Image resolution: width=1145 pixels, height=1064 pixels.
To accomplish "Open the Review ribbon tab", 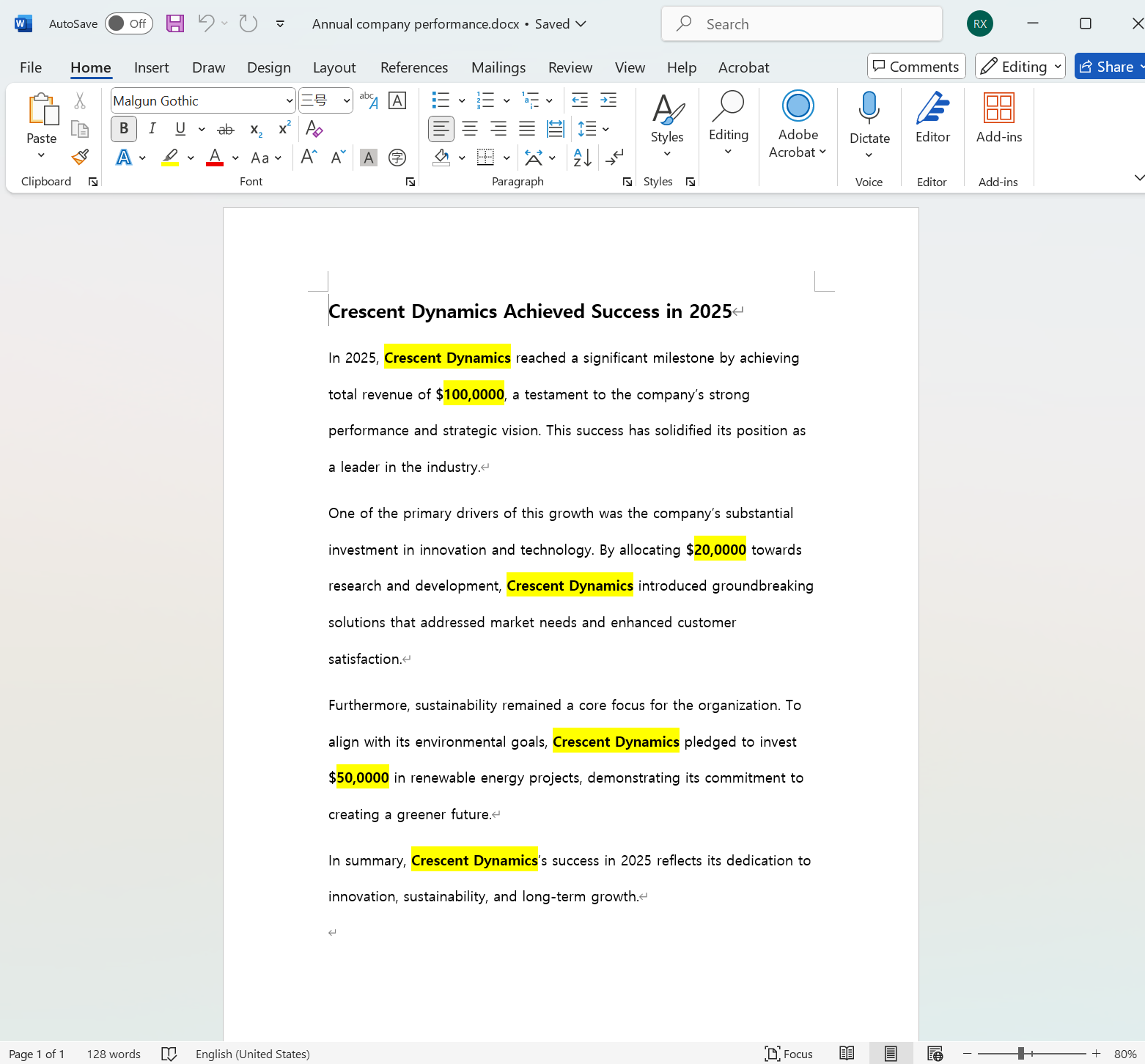I will point(570,67).
